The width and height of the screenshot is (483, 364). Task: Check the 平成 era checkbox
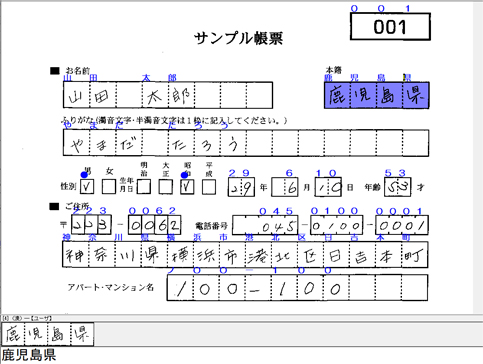(x=209, y=187)
